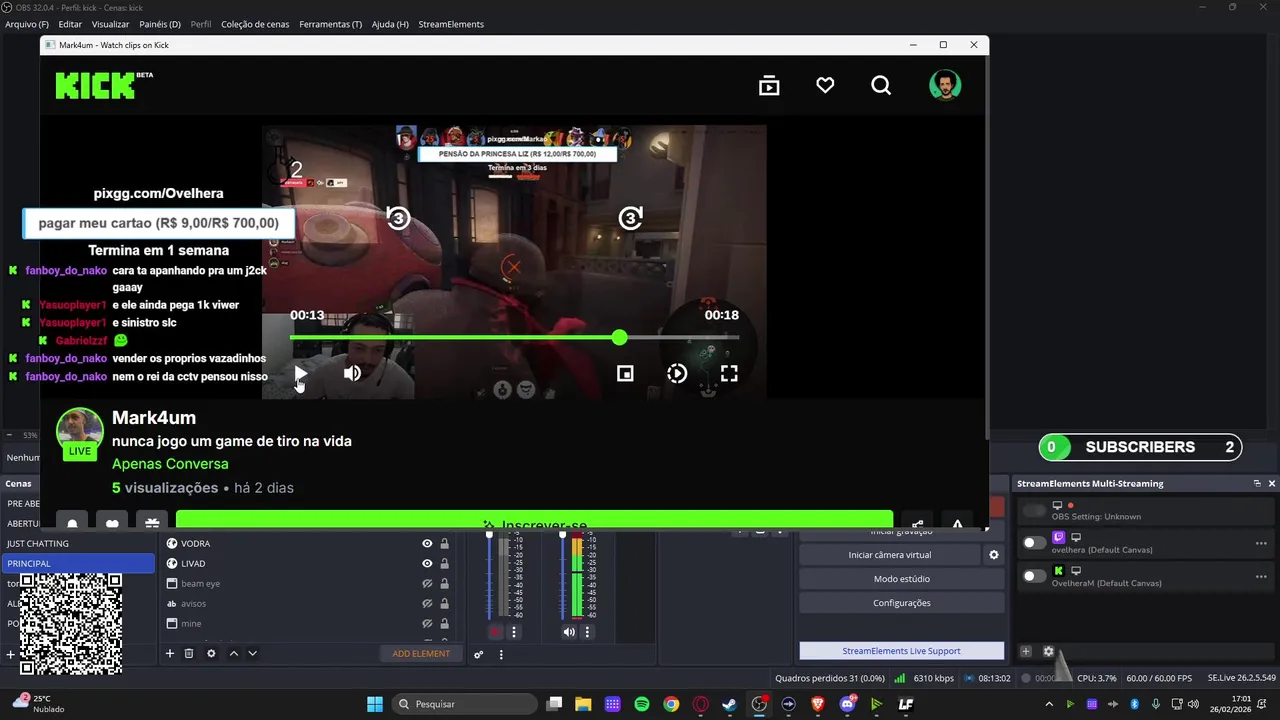Open Ferramentas menu

point(330,24)
